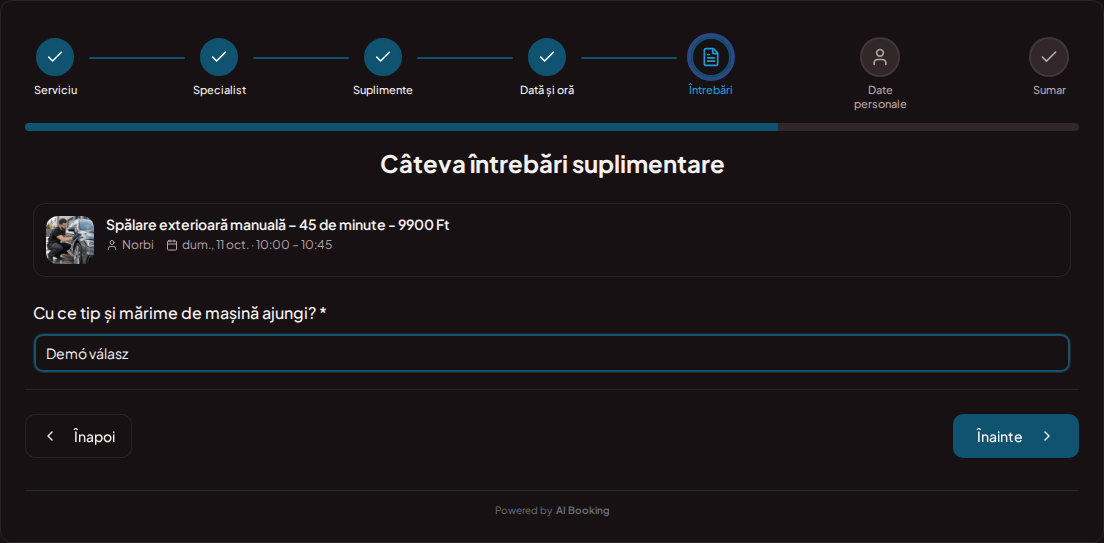Click the Suplimente step label
The width and height of the screenshot is (1104, 543).
[383, 90]
